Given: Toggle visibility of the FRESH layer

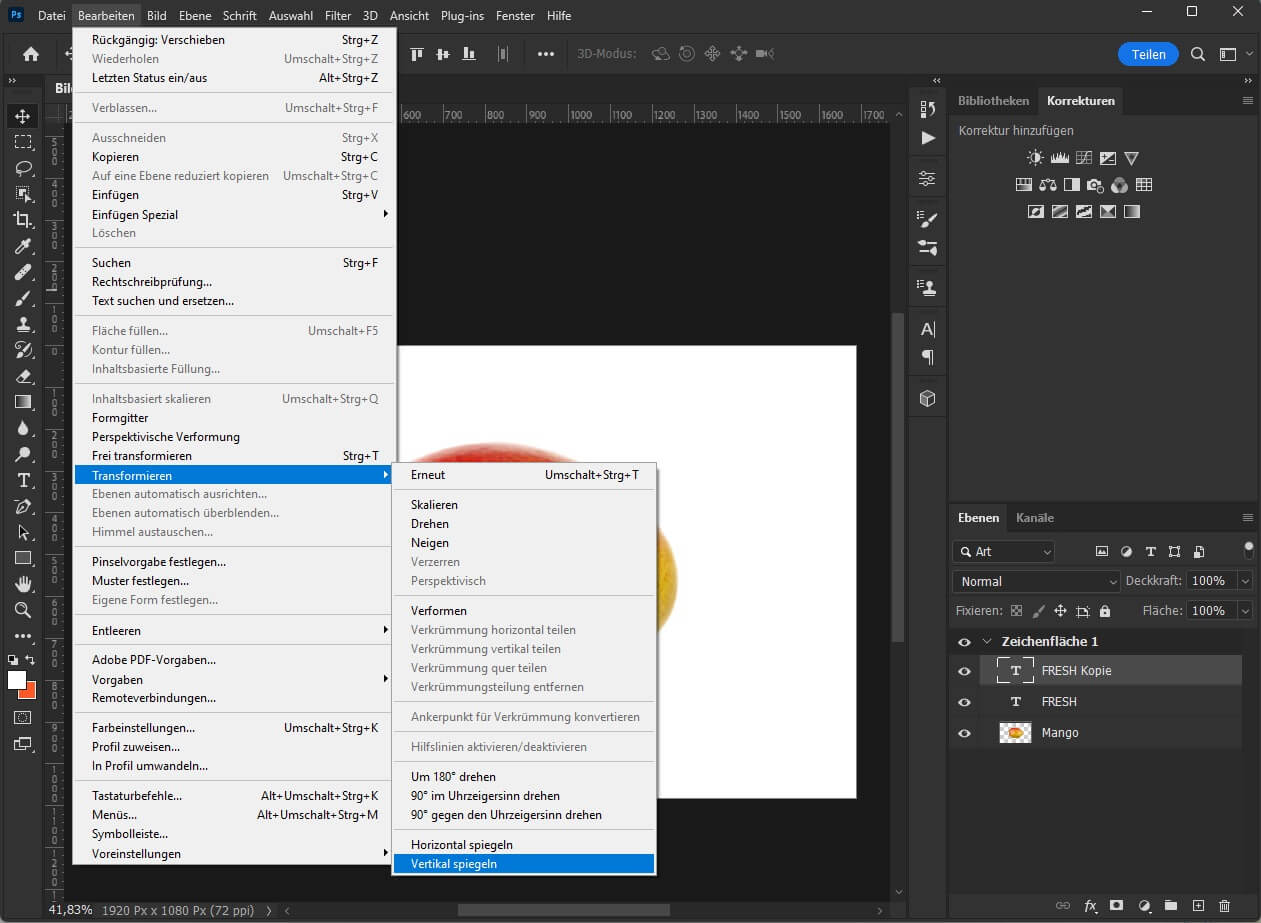Looking at the screenshot, I should pyautogui.click(x=963, y=702).
